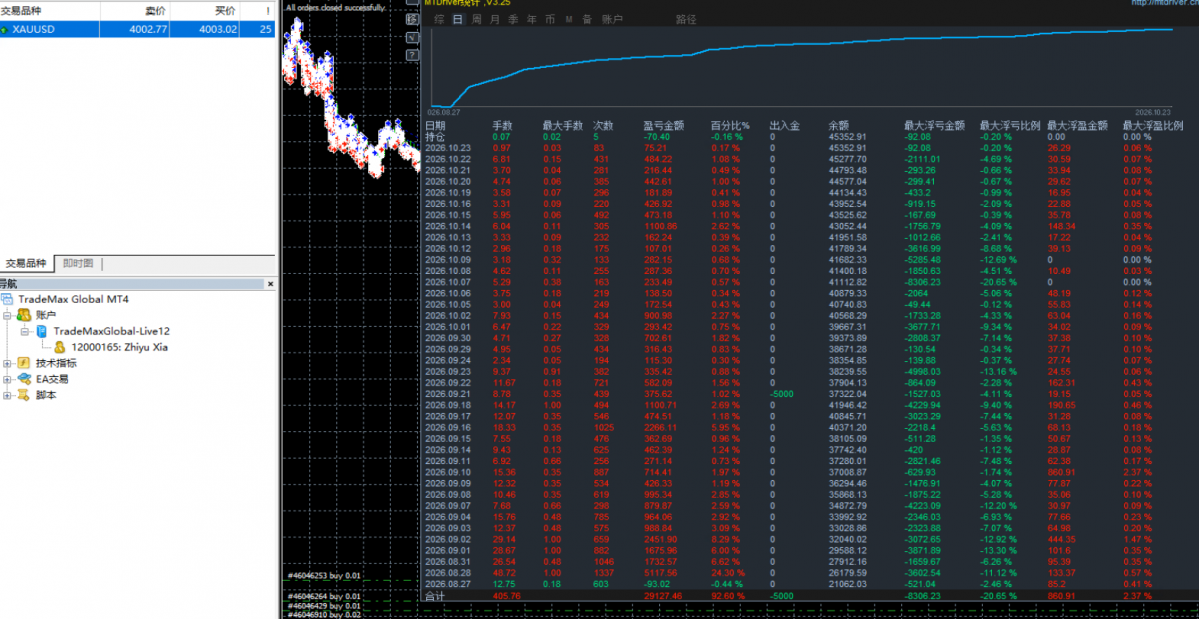Click the 盈亏金额 column header
1199x619 pixels.
coord(664,125)
